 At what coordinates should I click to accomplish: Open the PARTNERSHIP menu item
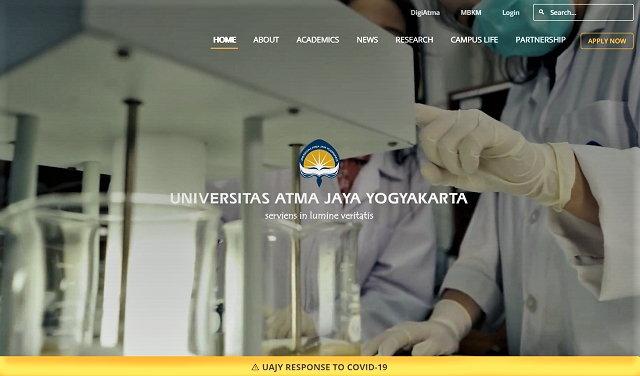point(540,40)
